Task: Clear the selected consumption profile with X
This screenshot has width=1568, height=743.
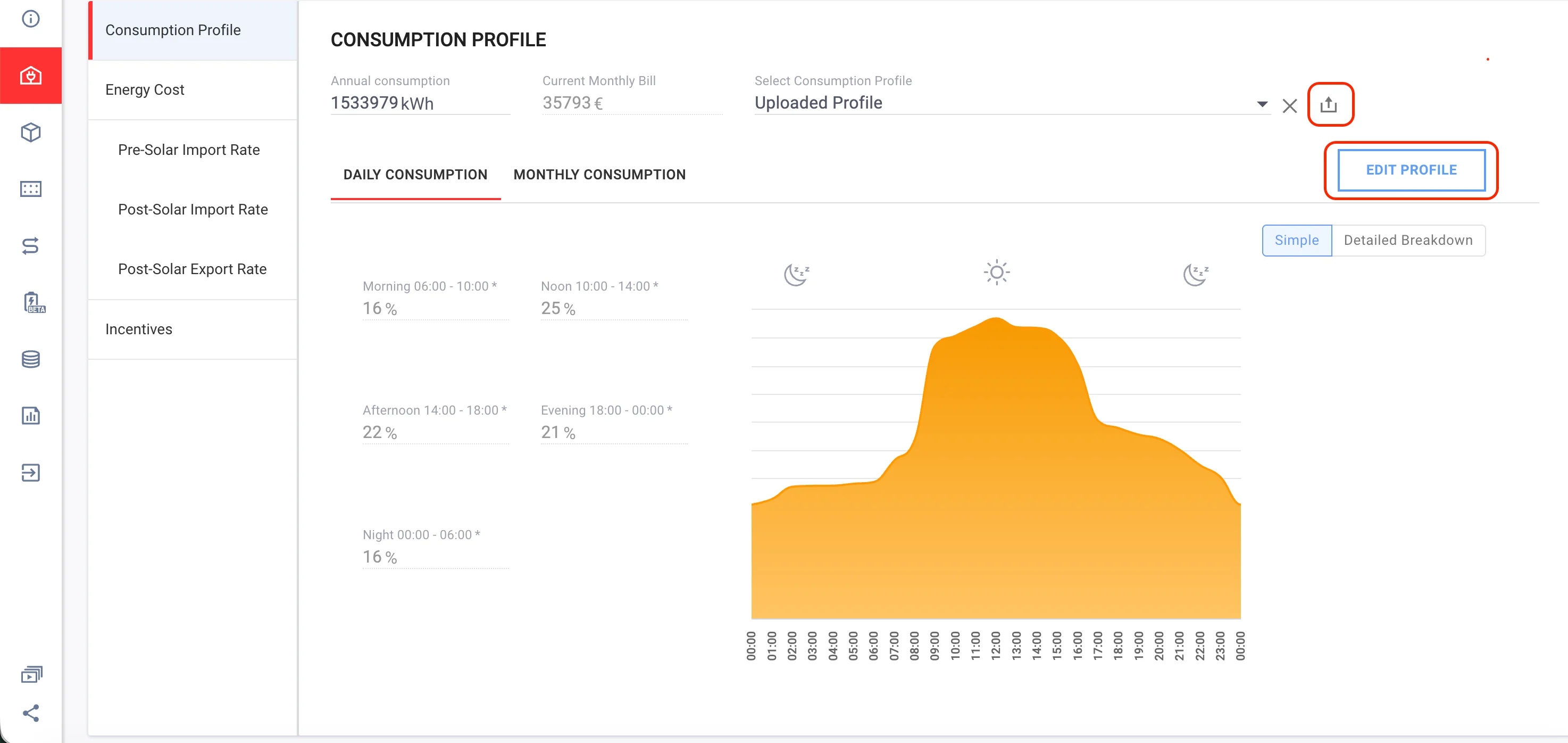Action: 1289,106
